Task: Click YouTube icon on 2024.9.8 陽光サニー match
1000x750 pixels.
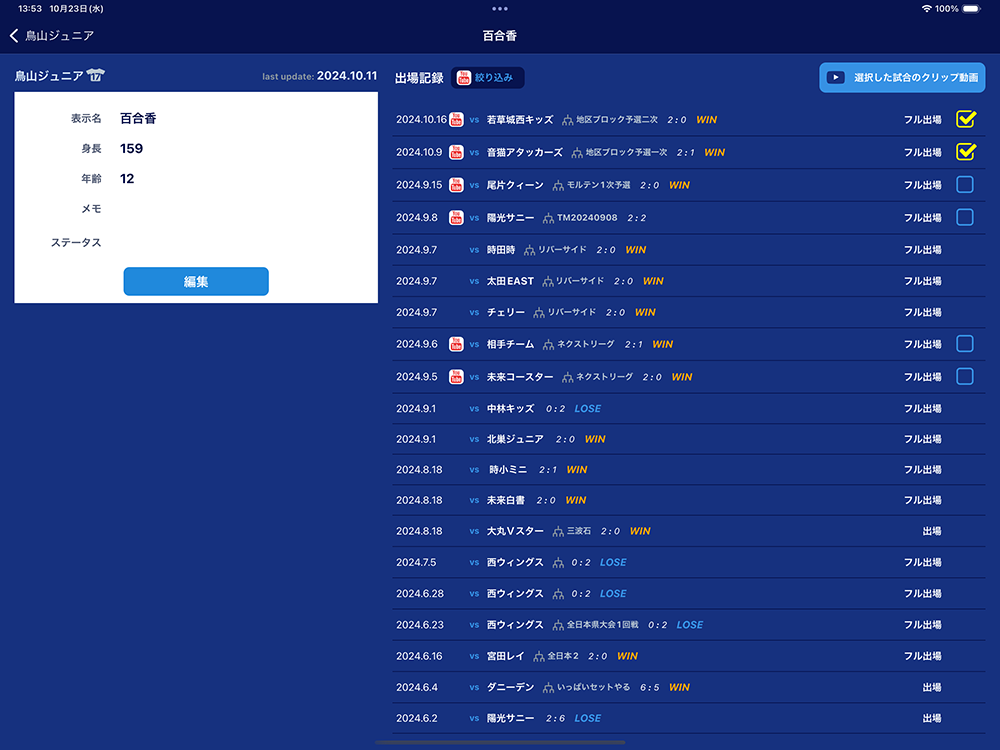Action: [x=456, y=218]
